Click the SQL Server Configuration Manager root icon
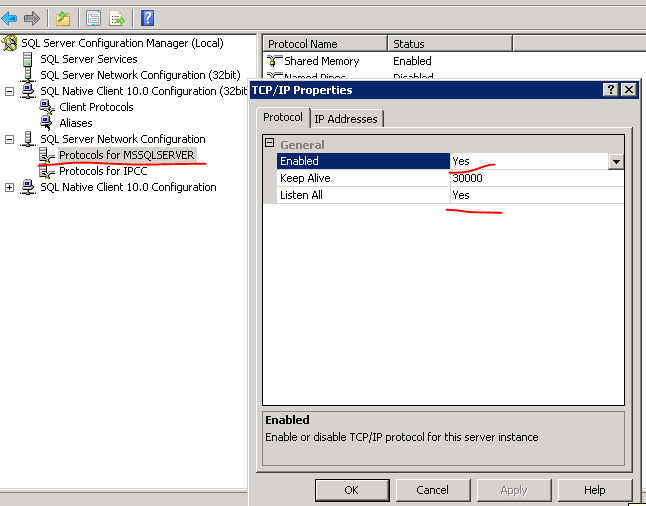646x506 pixels. pos(9,43)
